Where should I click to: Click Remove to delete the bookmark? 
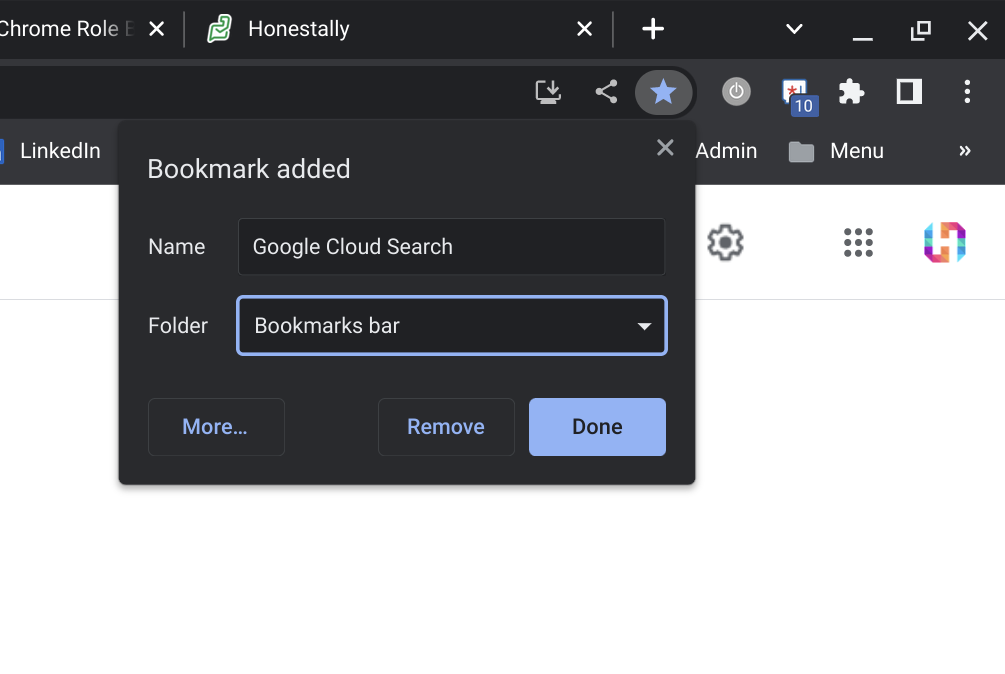(x=446, y=427)
